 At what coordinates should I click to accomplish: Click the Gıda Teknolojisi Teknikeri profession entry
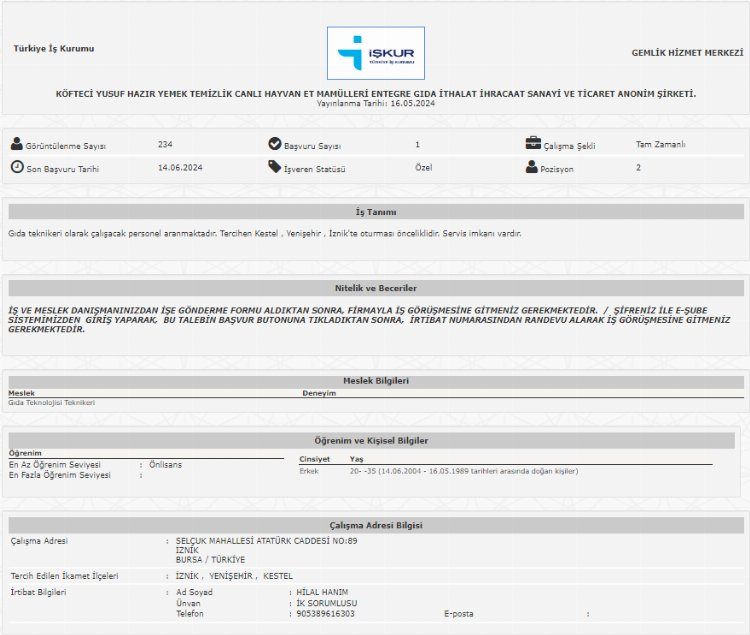(52, 402)
